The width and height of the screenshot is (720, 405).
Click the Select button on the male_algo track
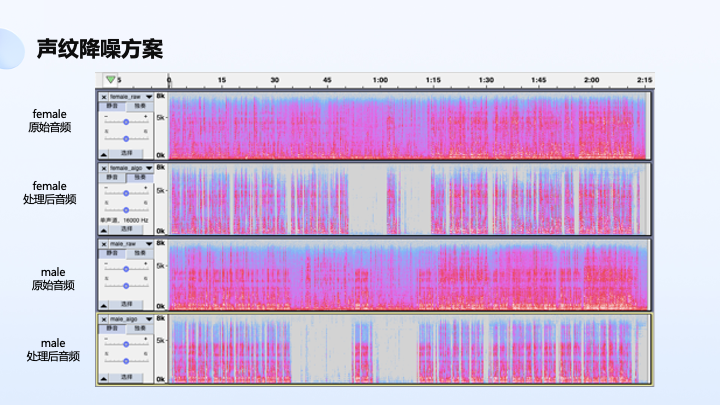[x=126, y=377]
